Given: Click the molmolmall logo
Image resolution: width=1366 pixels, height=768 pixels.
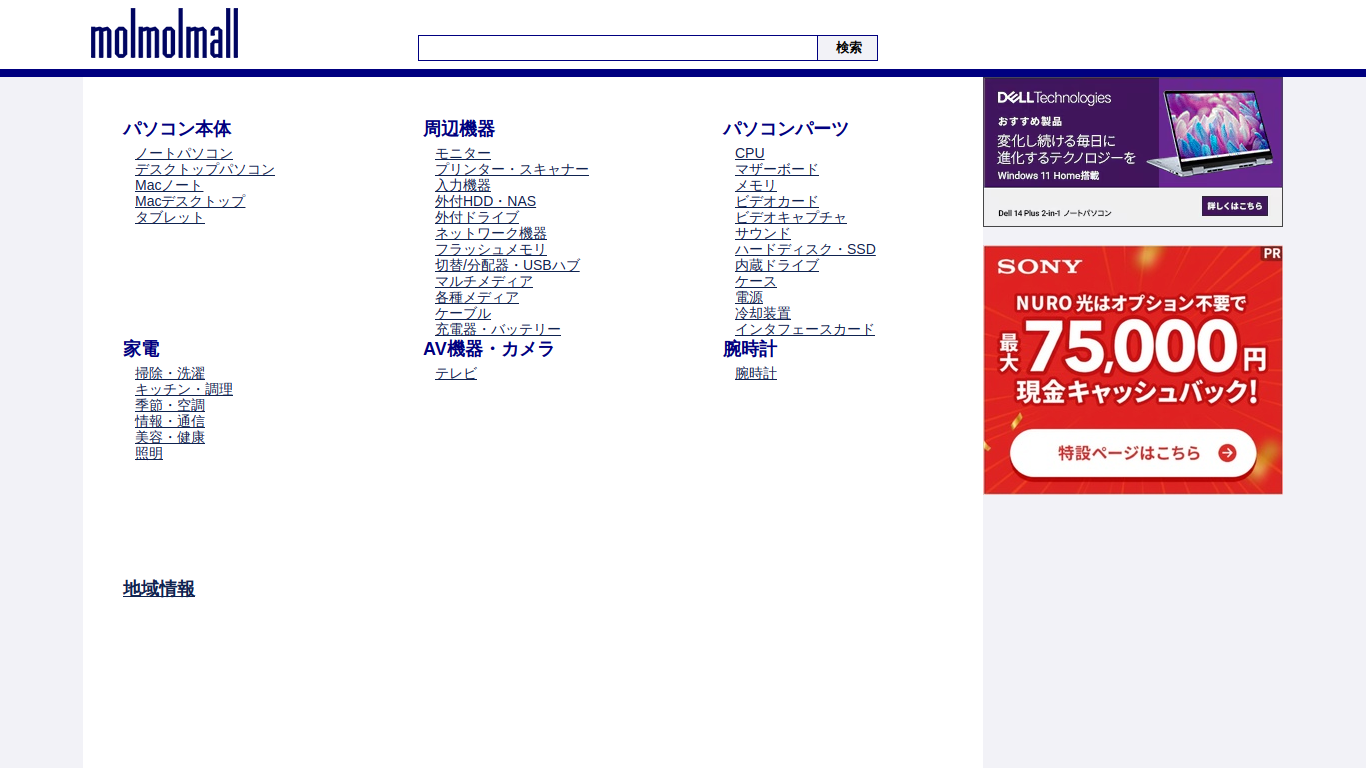Looking at the screenshot, I should 164,34.
